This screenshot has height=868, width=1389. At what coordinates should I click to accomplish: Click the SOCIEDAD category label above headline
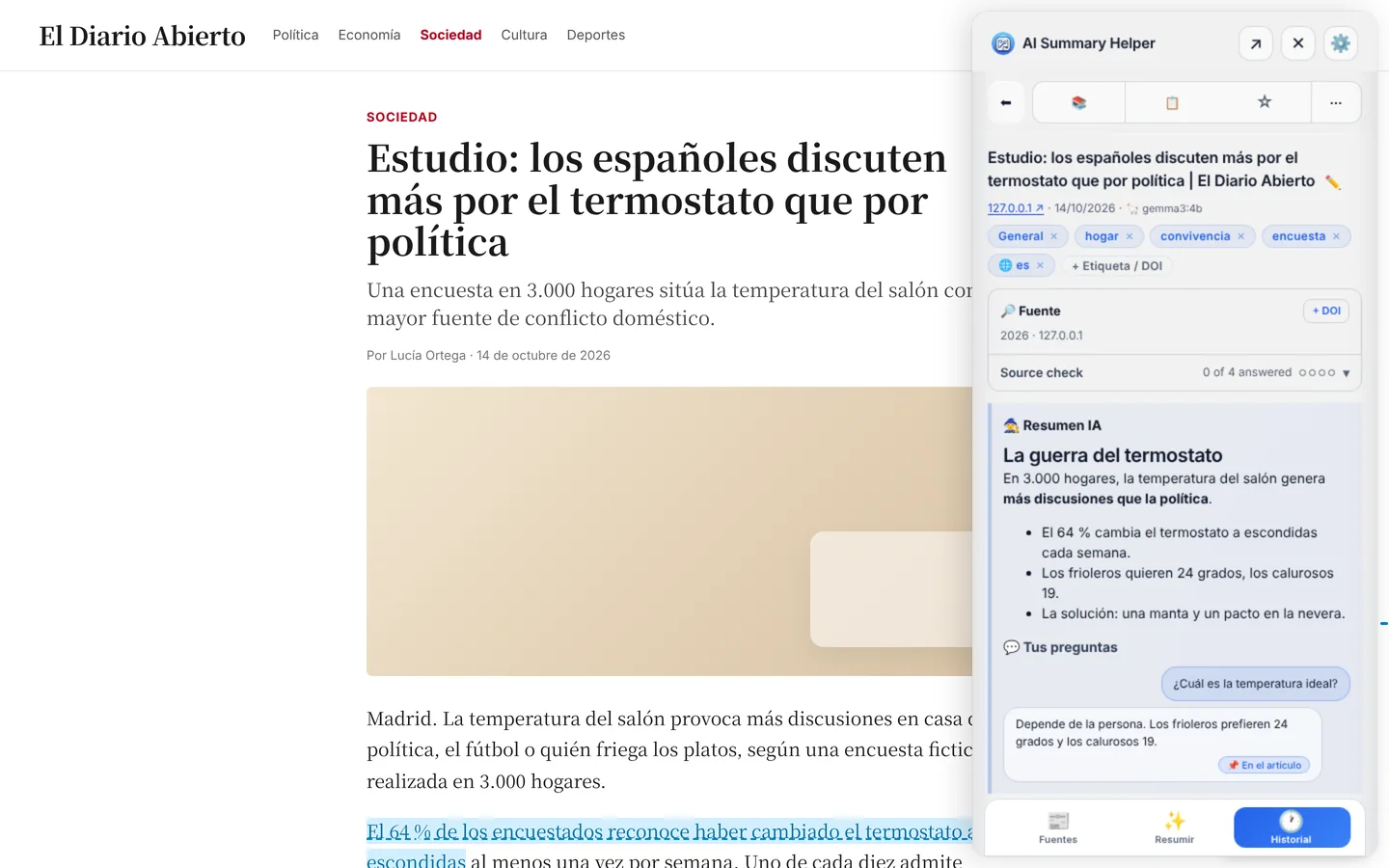402,117
